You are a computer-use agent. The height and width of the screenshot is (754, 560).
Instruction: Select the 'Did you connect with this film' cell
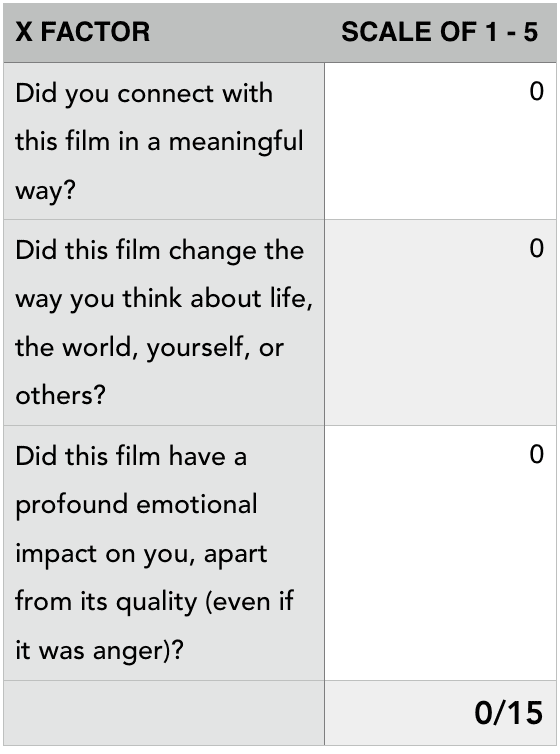(x=164, y=141)
